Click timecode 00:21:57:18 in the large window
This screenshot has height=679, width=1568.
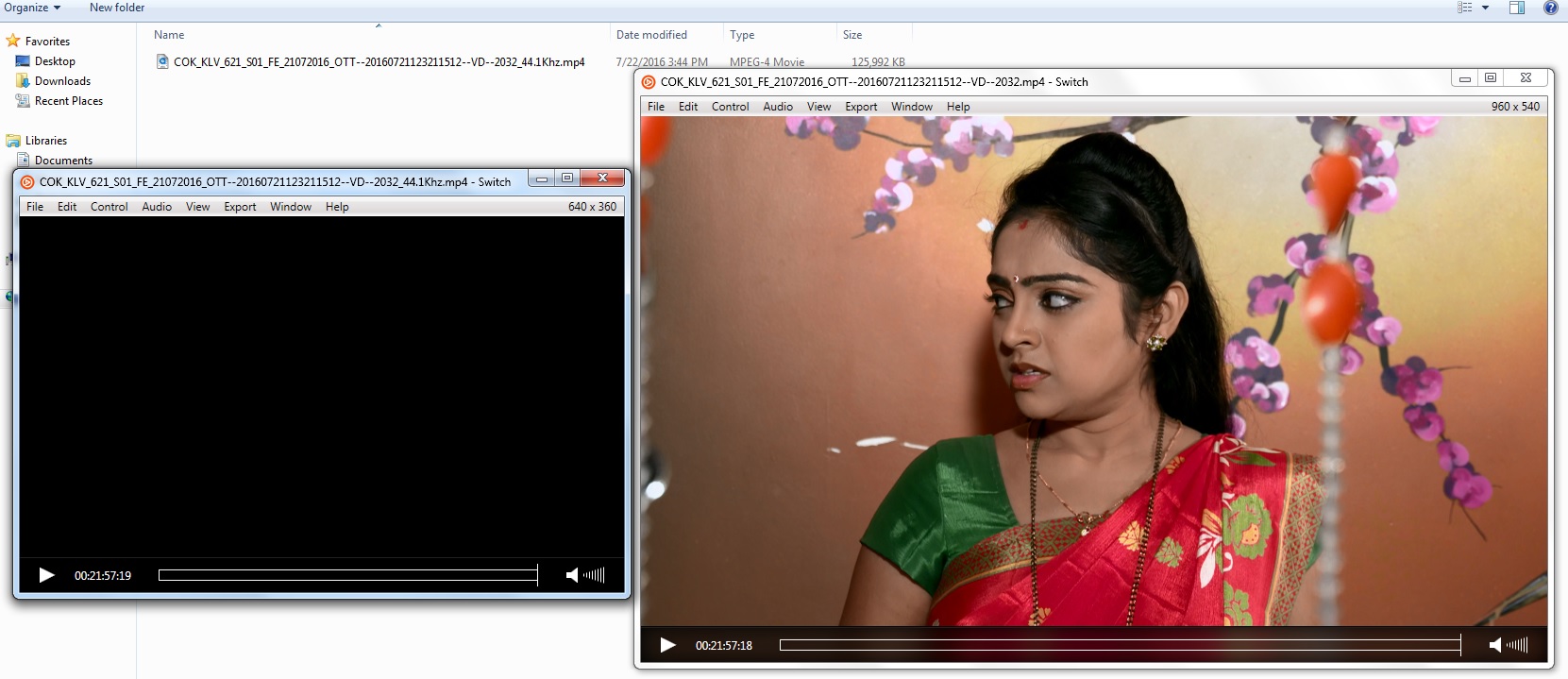tap(724, 645)
